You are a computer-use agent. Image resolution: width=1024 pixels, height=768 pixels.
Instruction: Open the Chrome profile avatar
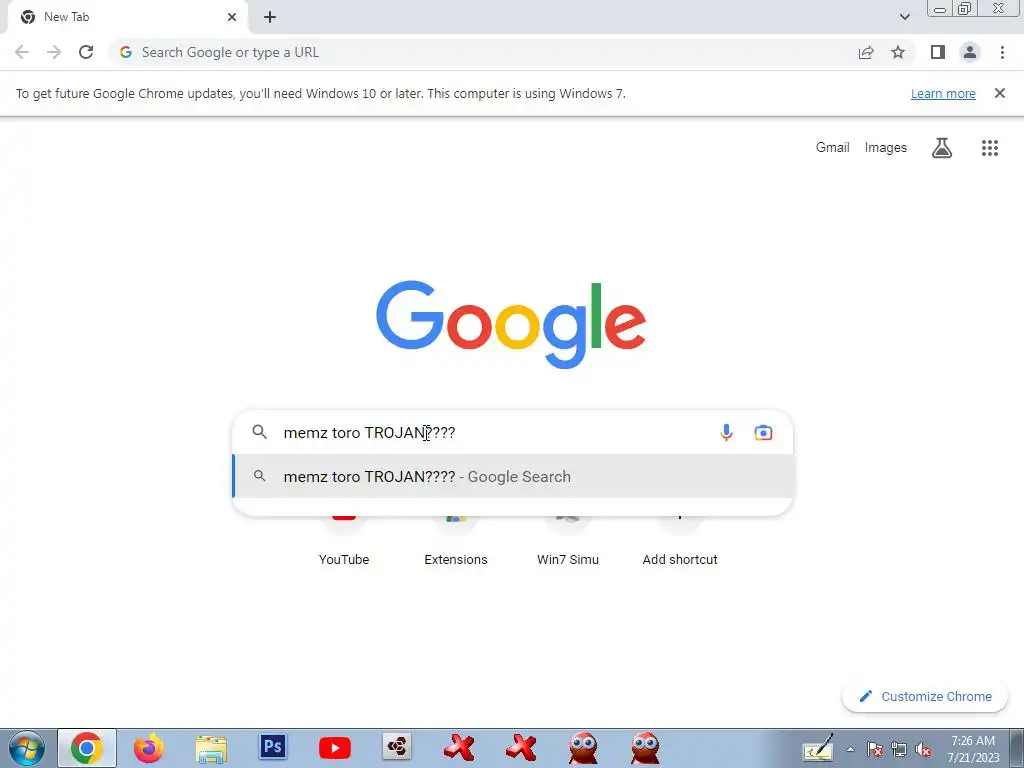970,52
